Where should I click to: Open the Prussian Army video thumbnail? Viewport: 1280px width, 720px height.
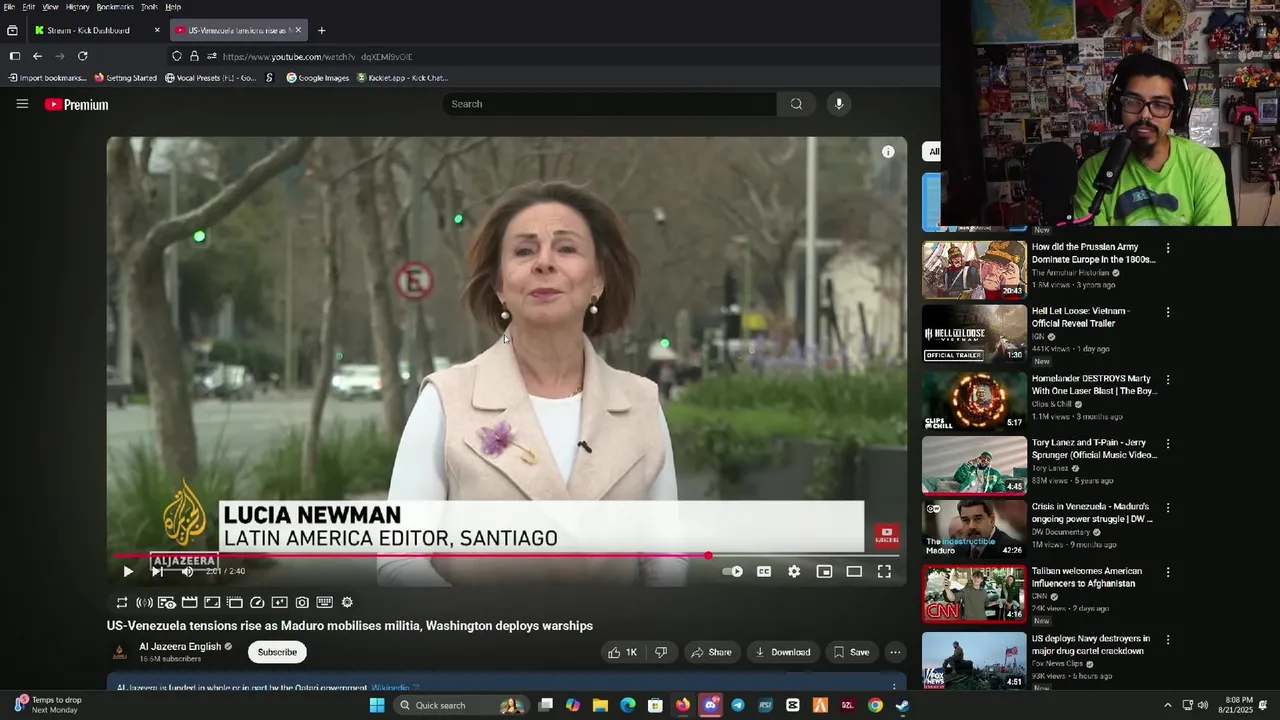coord(974,270)
